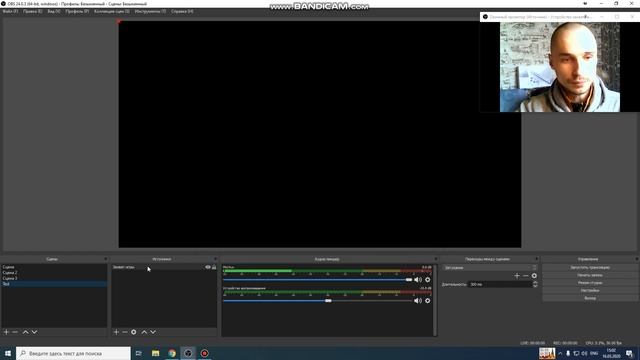Add a new source with the plus icon
This screenshot has width=640, height=360.
pyautogui.click(x=116, y=332)
